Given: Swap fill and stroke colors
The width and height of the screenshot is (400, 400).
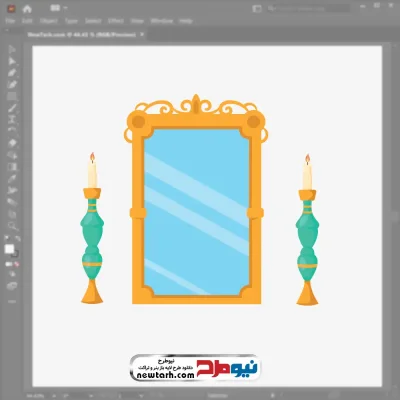Looking at the screenshot, I should [18, 239].
